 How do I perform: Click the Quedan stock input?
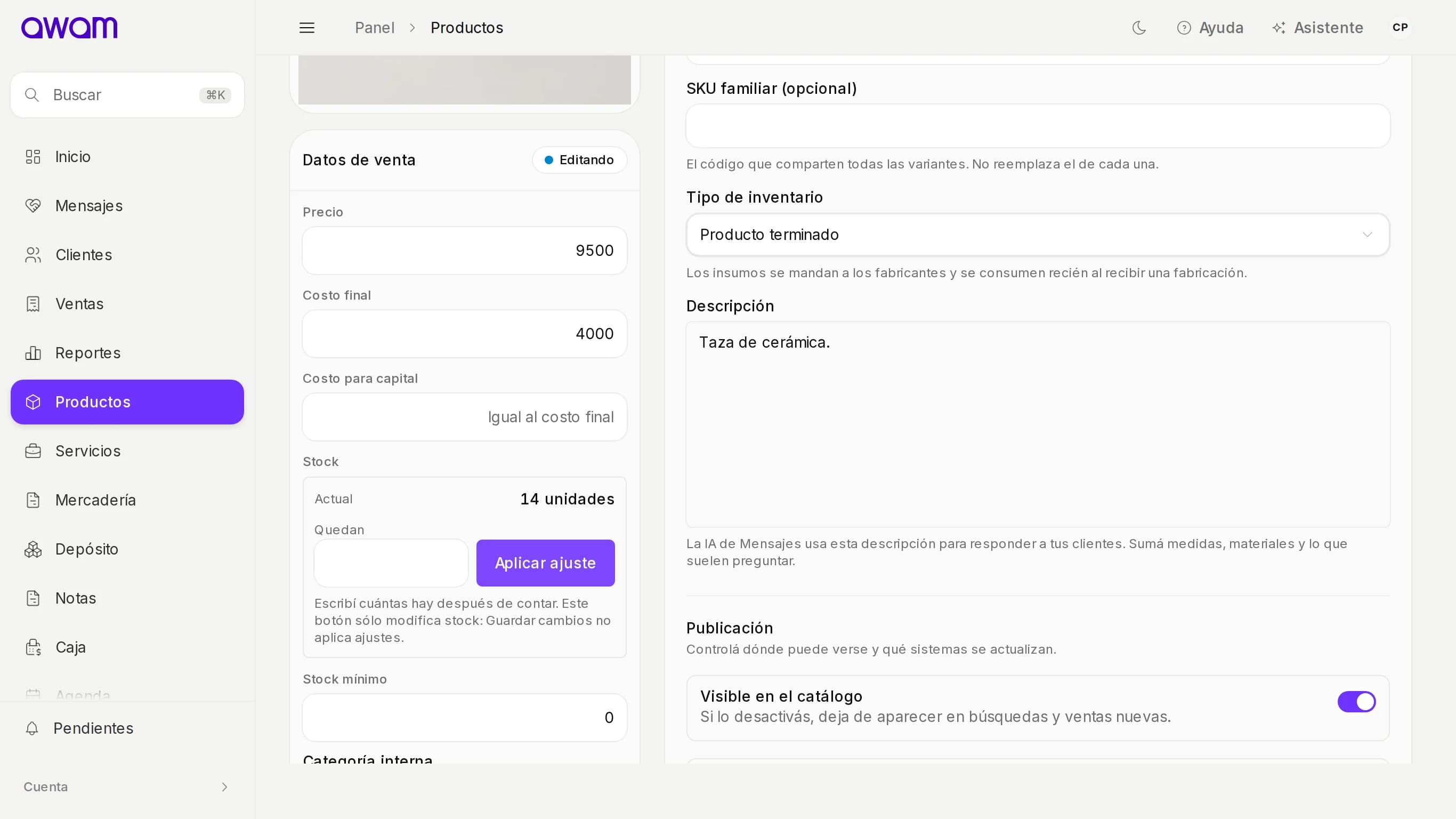(x=391, y=563)
